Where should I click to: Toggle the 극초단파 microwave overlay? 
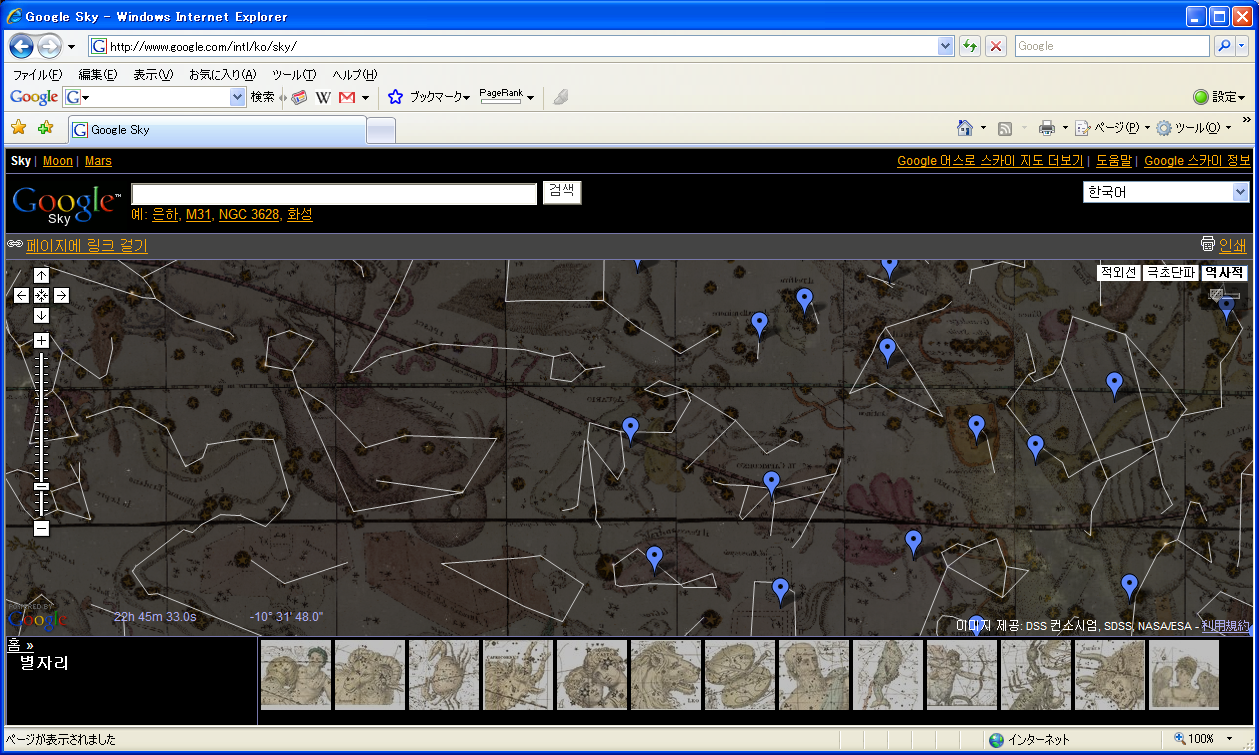pyautogui.click(x=1170, y=273)
